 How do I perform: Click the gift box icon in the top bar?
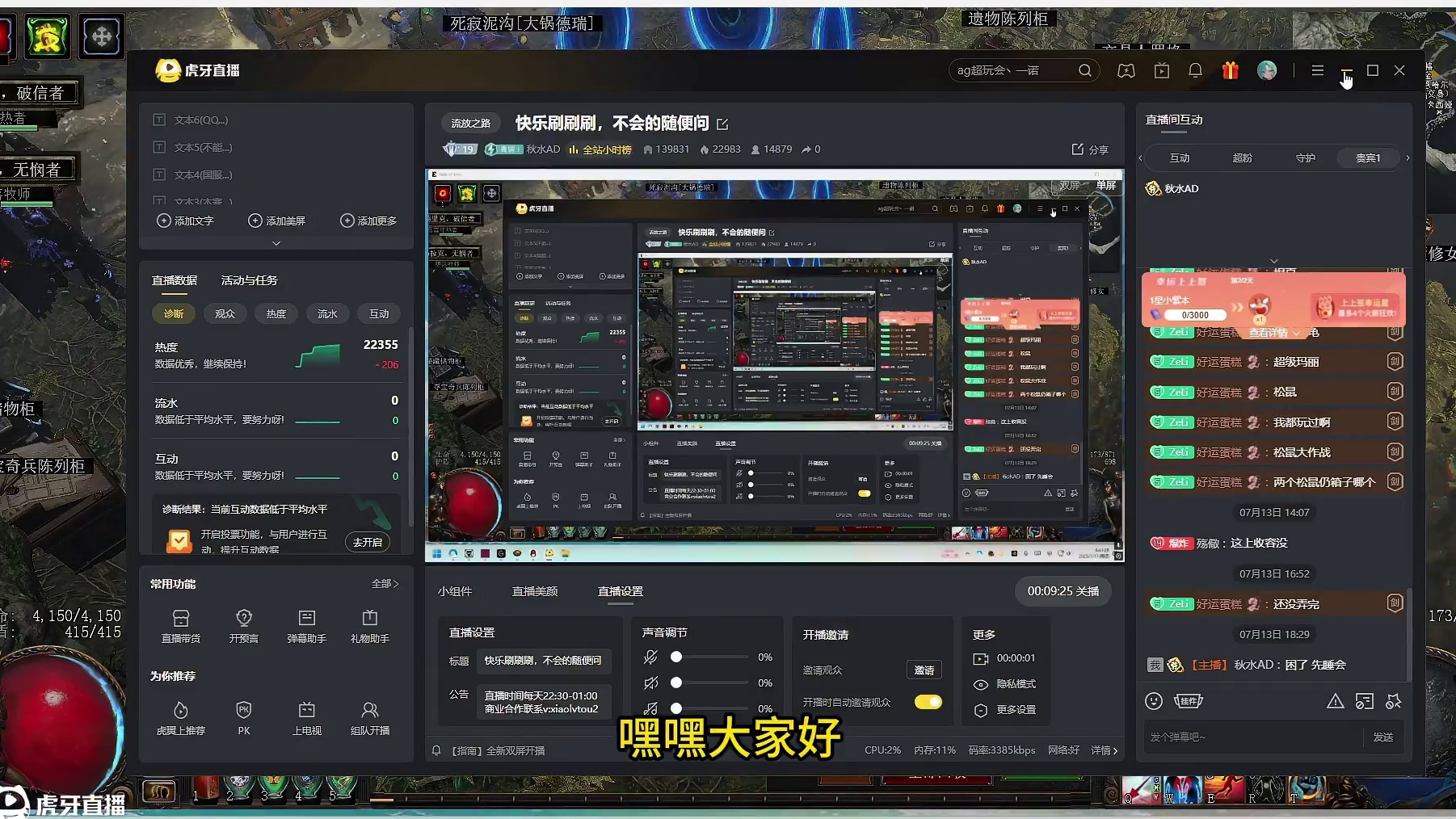[1230, 70]
